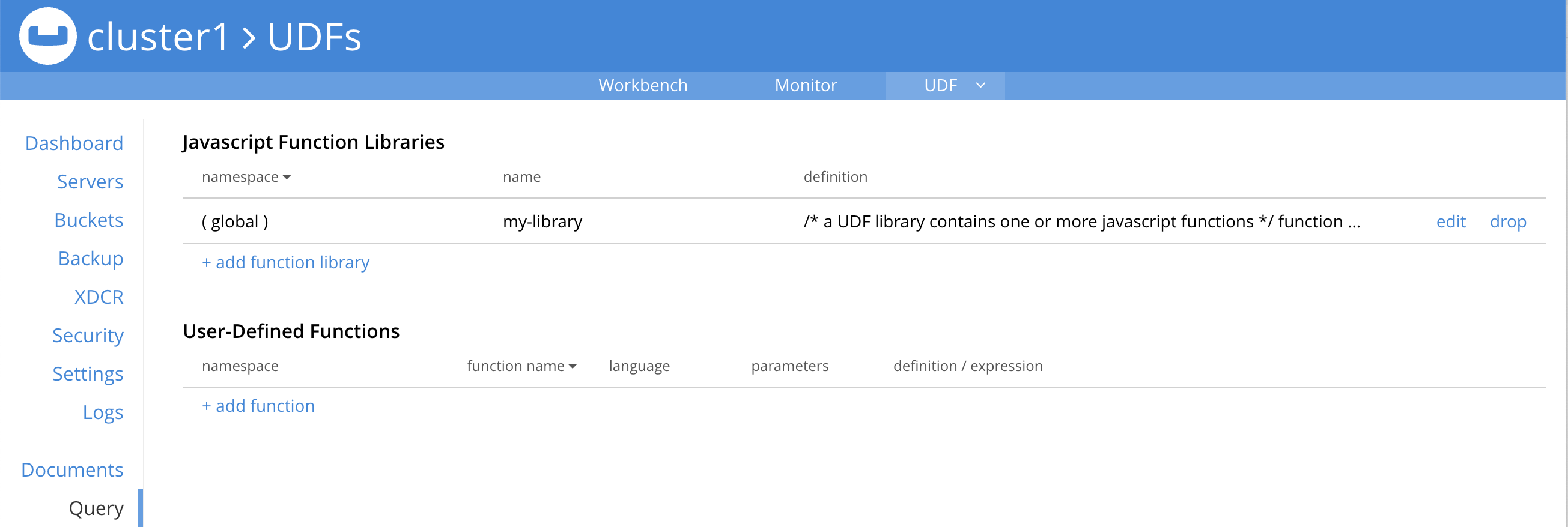Sort libraries by namespace
Screen dimensions: 1568x527
[246, 177]
